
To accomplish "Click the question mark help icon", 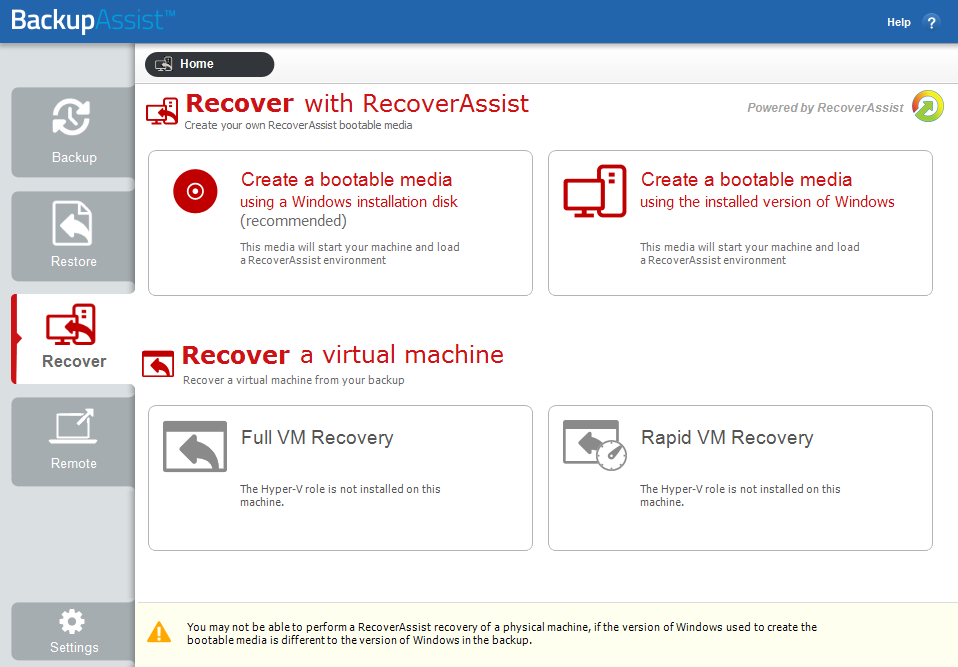I will point(931,23).
